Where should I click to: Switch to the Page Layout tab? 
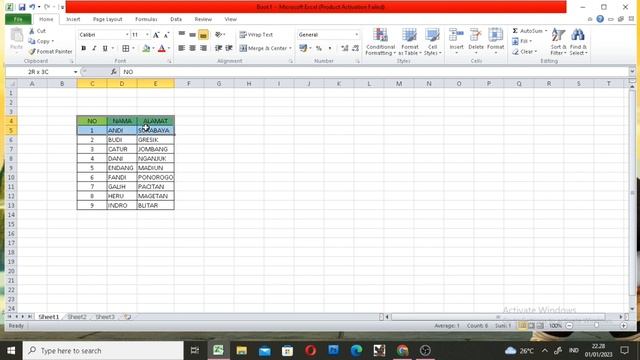pos(107,19)
